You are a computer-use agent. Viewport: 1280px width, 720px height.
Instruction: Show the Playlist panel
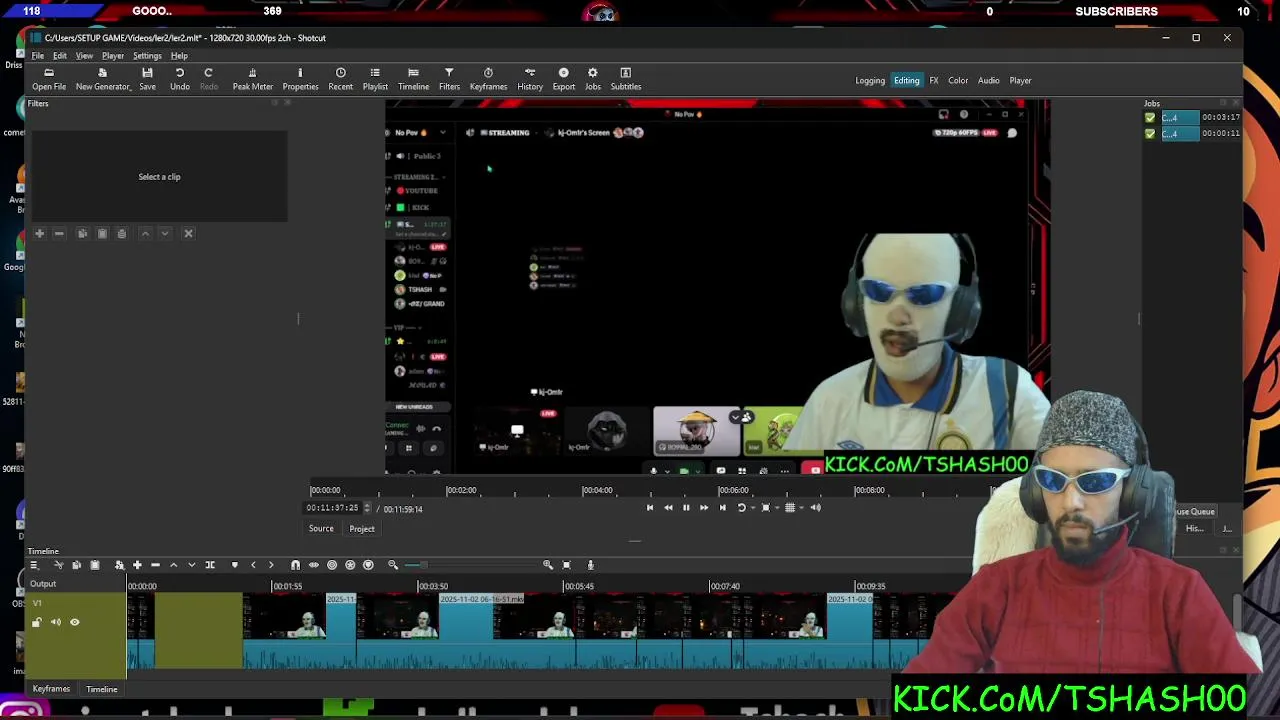(x=375, y=79)
